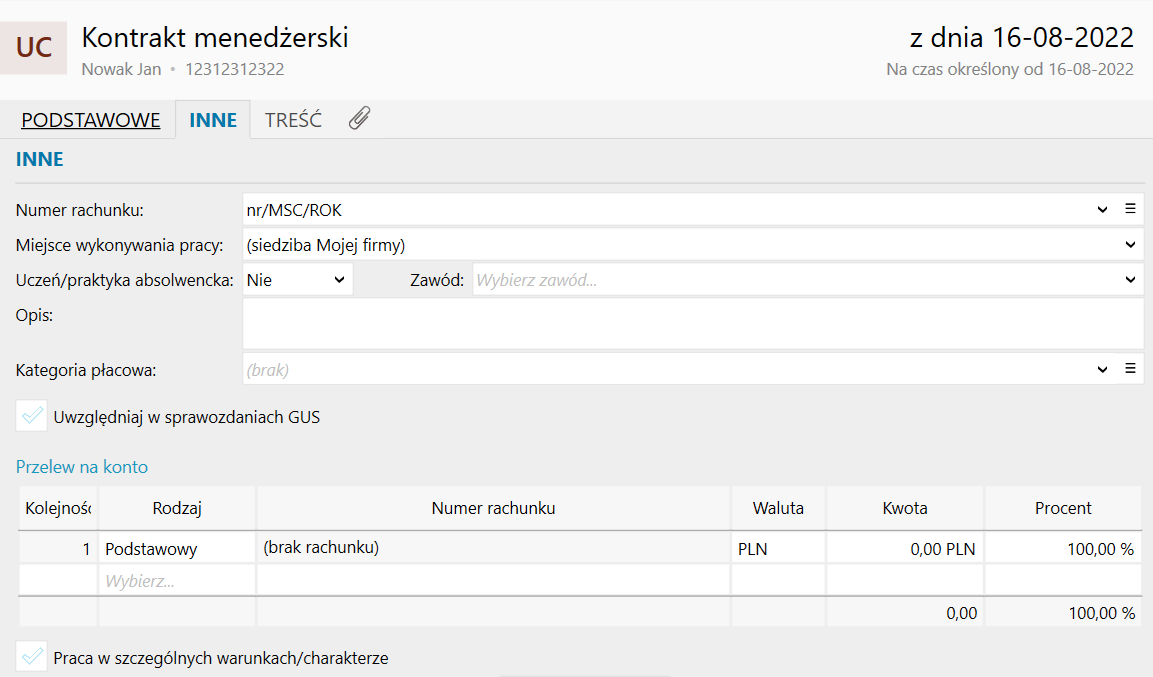This screenshot has width=1153, height=677.
Task: Select the INNE tab
Action: [213, 120]
